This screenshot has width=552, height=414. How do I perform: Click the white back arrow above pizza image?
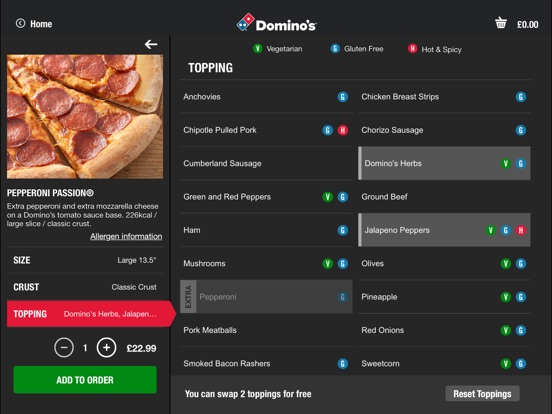pos(151,44)
